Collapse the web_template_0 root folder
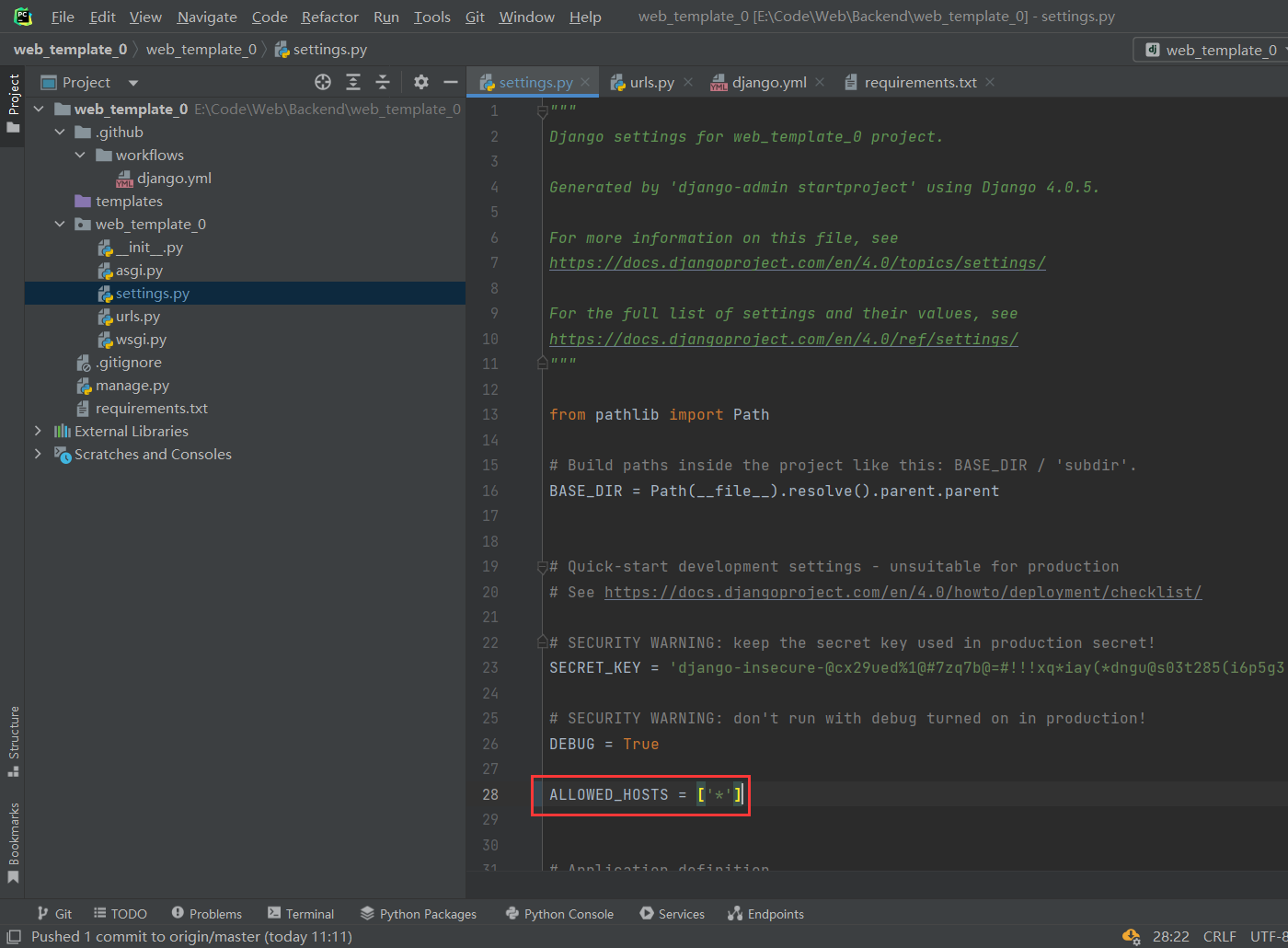The height and width of the screenshot is (948, 1288). (x=39, y=110)
